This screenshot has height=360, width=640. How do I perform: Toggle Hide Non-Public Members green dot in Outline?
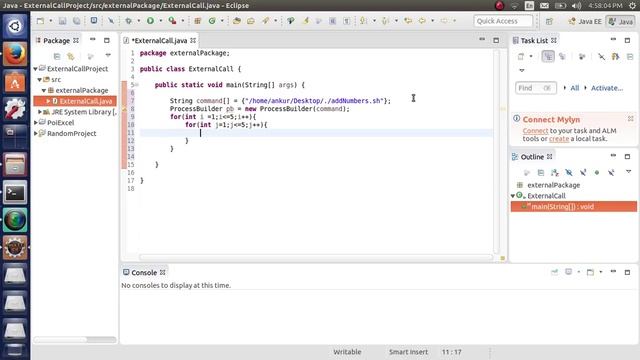[597, 173]
